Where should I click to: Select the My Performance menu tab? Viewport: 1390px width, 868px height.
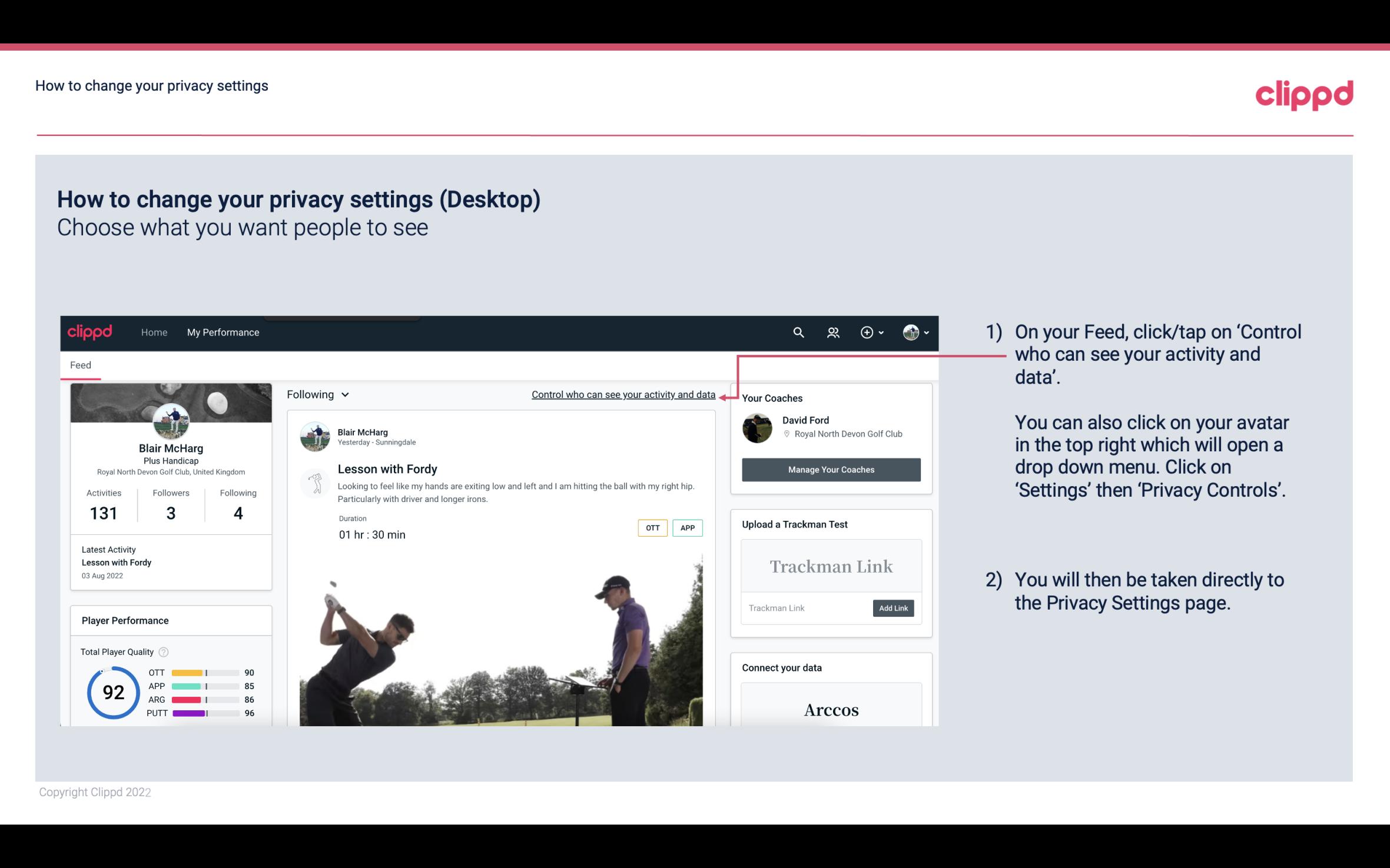(222, 331)
